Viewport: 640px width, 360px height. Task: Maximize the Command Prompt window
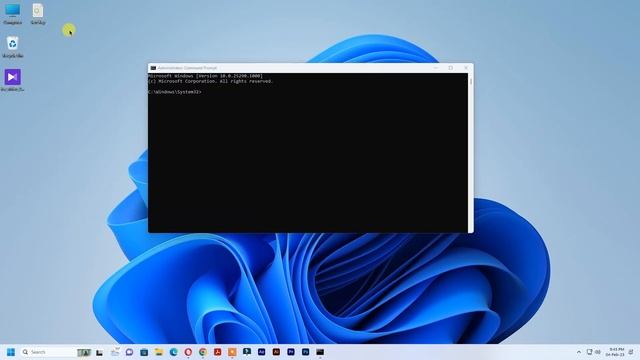451,68
